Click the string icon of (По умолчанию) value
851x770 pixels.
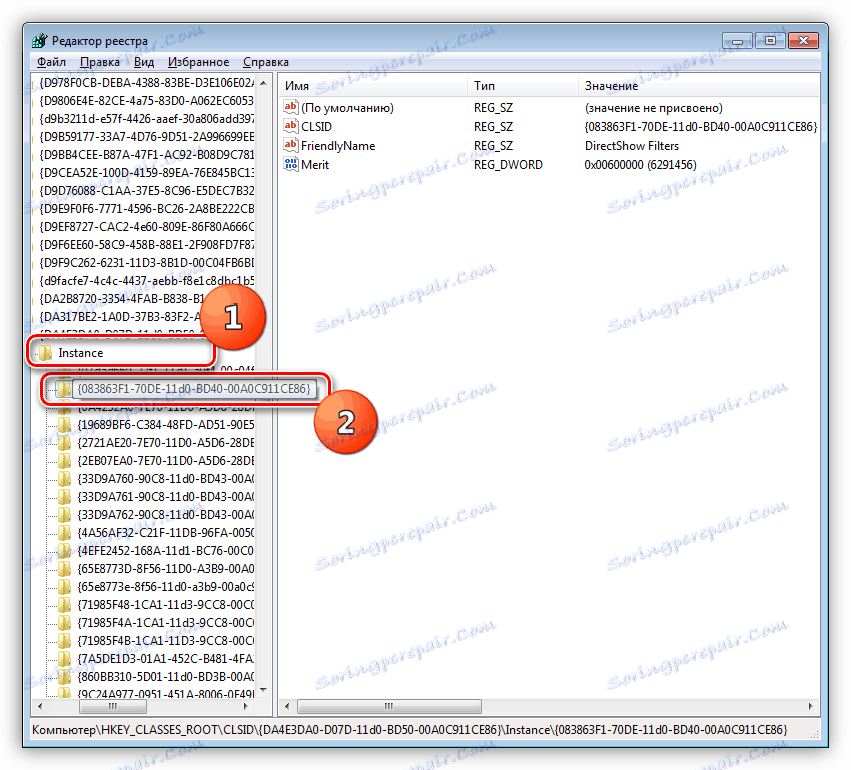pyautogui.click(x=291, y=107)
